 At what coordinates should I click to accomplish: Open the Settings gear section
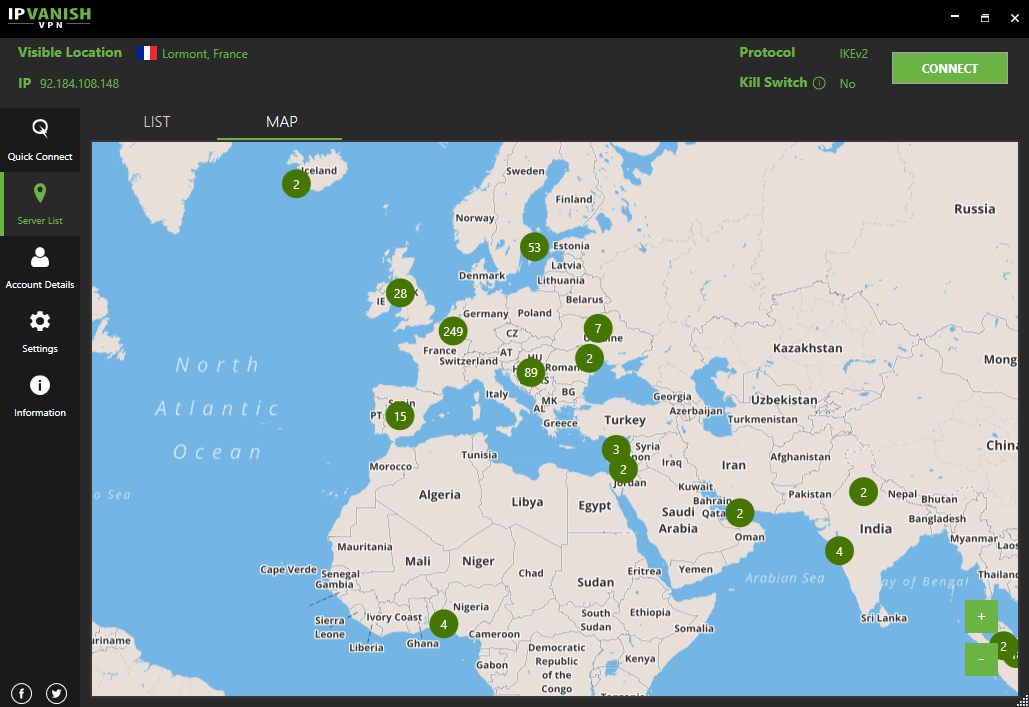(40, 332)
